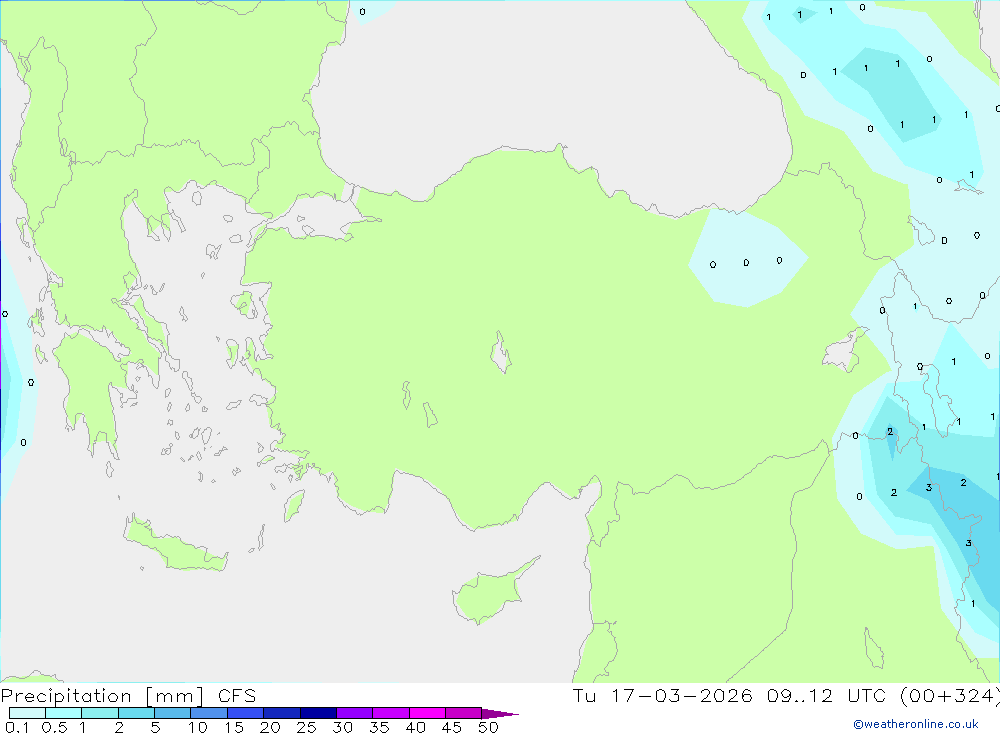This screenshot has width=1000, height=733.
Task: Click the 'Tu 17-03-2026' date text
Action: [663, 696]
